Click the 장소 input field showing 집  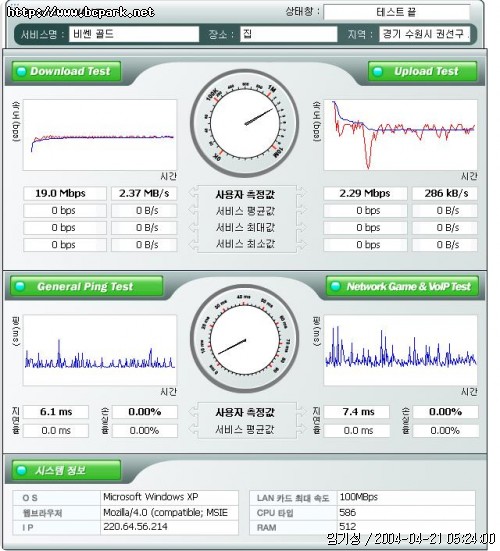tap(288, 34)
